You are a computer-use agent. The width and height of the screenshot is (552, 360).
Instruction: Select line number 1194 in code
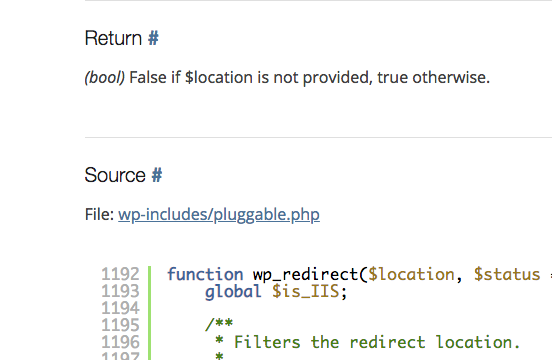coord(120,308)
